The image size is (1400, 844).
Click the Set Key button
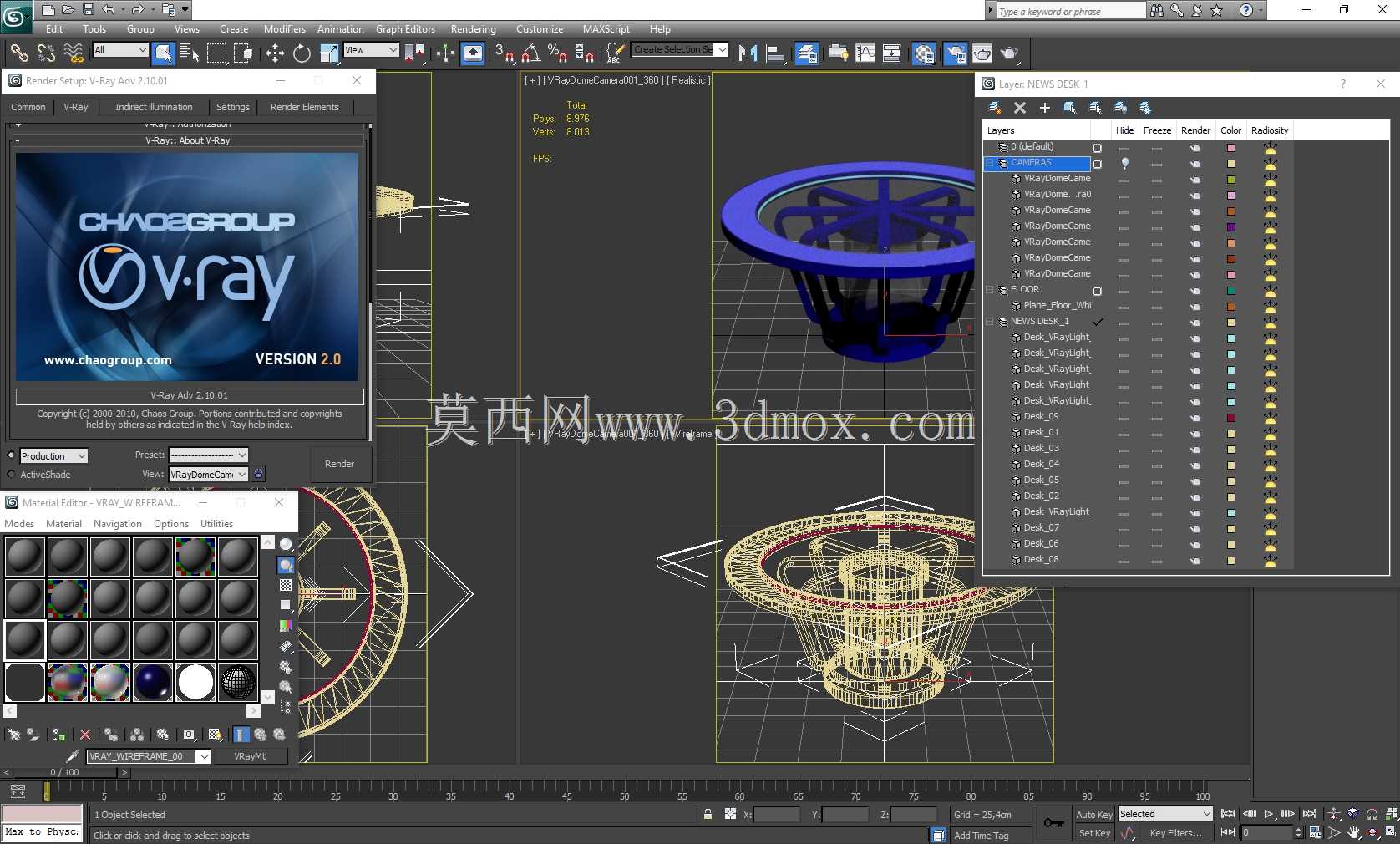pos(1094,833)
